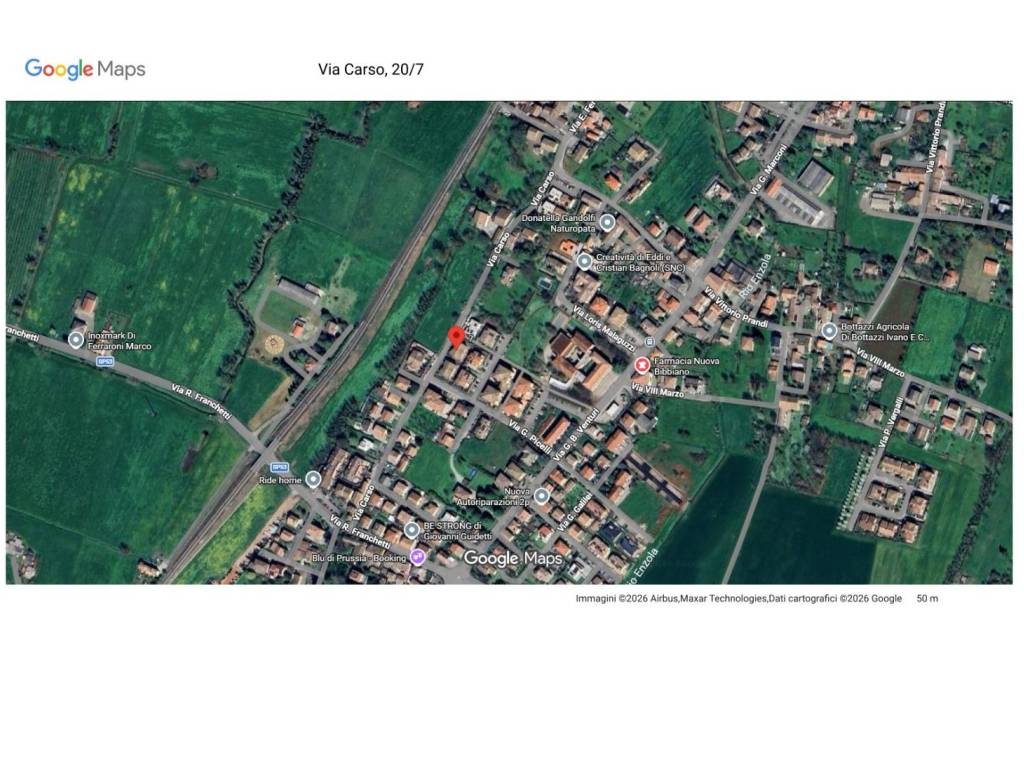The image size is (1024, 768).
Task: Click the Nuova Autoriparazioni 2p marker
Action: [x=541, y=496]
